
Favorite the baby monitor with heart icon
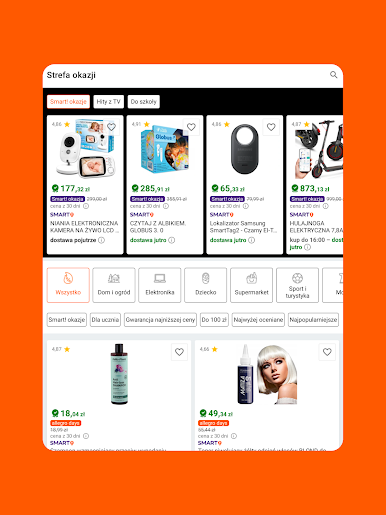pos(111,127)
